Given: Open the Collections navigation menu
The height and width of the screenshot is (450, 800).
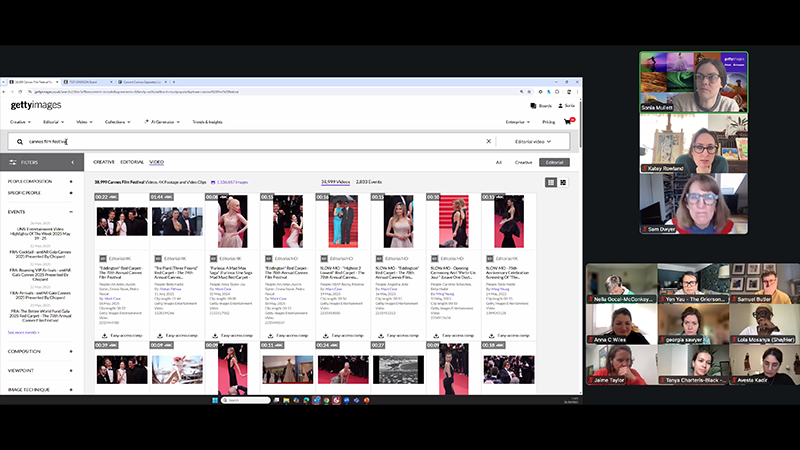Looking at the screenshot, I should coord(117,121).
